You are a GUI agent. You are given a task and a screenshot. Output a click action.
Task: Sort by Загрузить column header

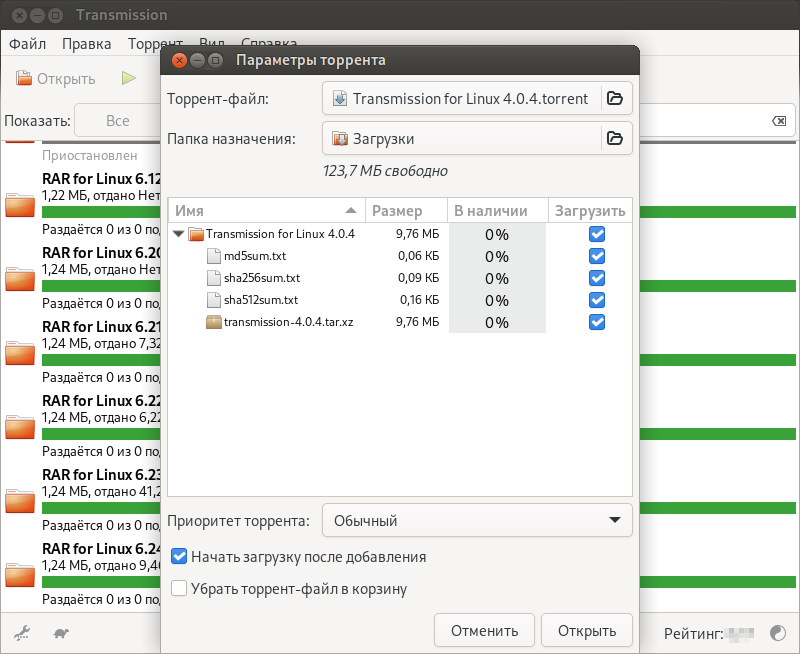590,211
